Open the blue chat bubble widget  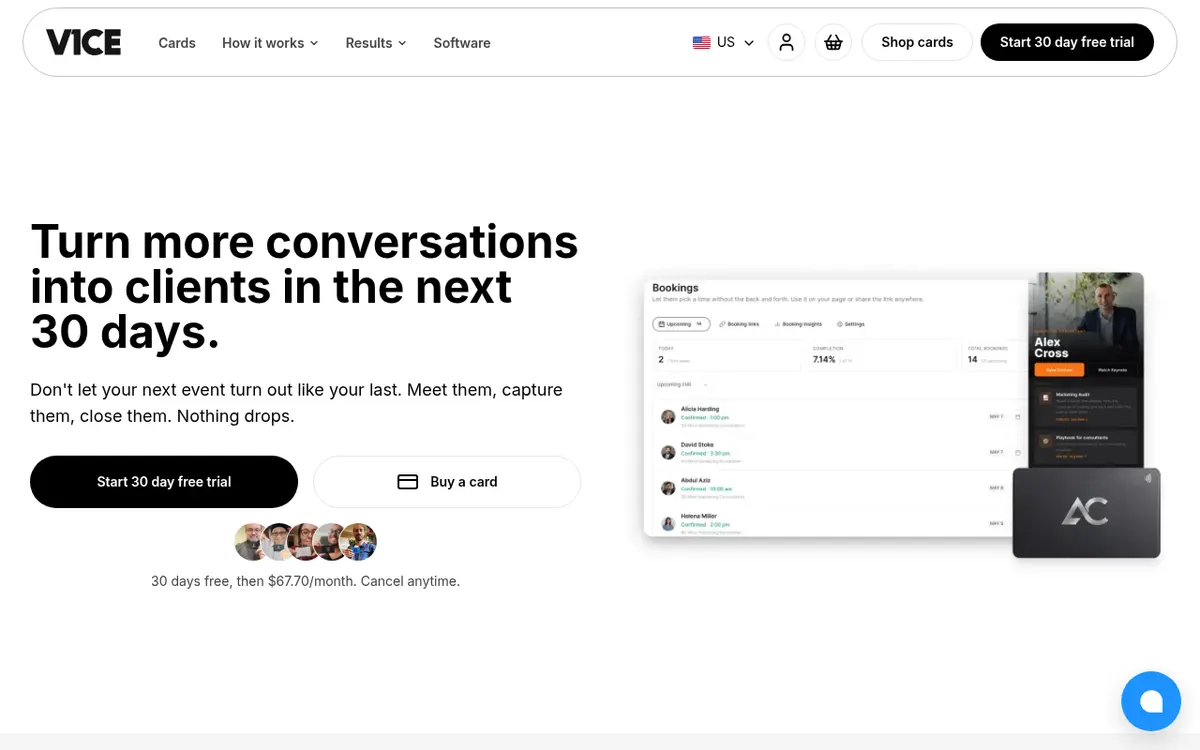coord(1151,701)
